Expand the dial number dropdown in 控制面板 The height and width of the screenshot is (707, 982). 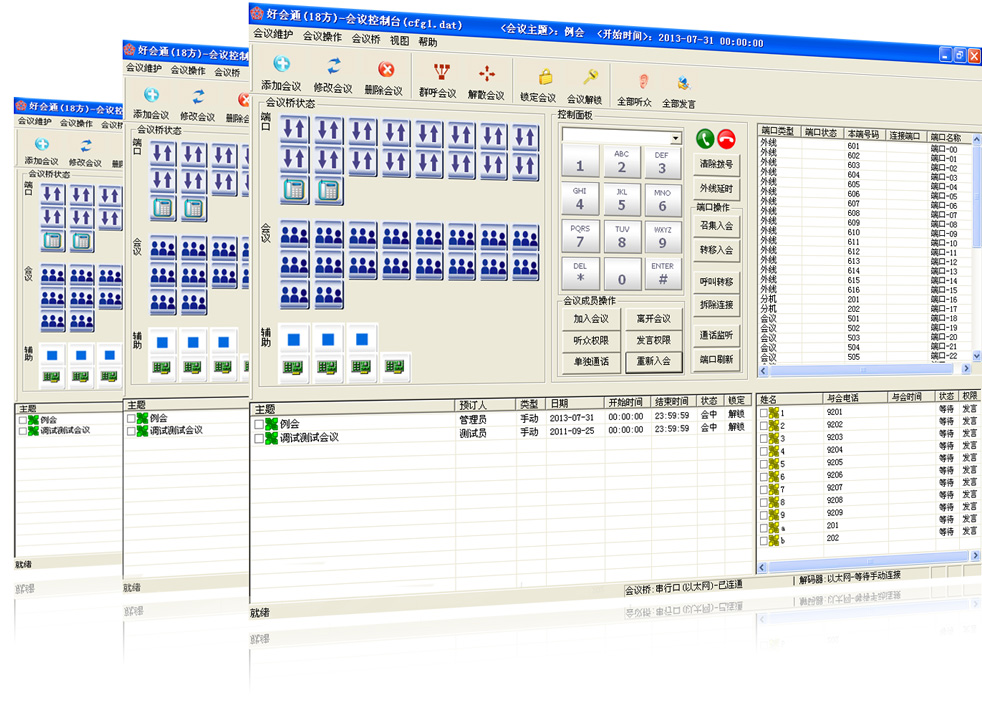tap(677, 138)
